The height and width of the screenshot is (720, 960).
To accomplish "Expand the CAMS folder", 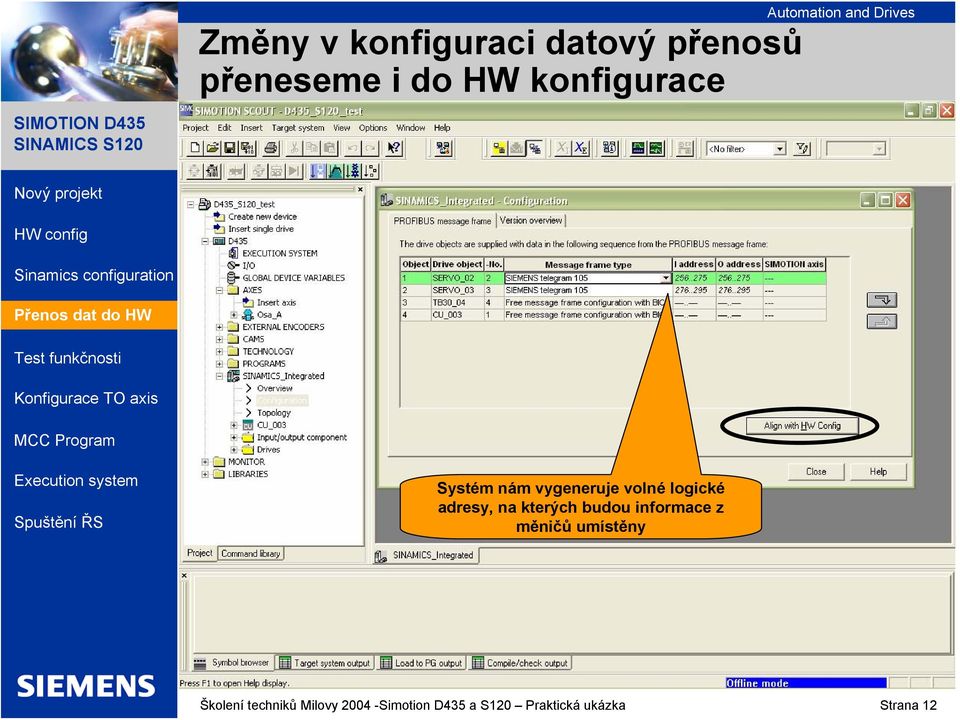I will 219,339.
